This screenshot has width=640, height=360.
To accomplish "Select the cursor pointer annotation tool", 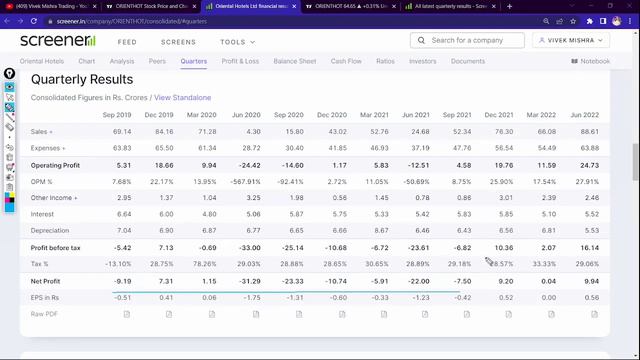I will pyautogui.click(x=9, y=97).
